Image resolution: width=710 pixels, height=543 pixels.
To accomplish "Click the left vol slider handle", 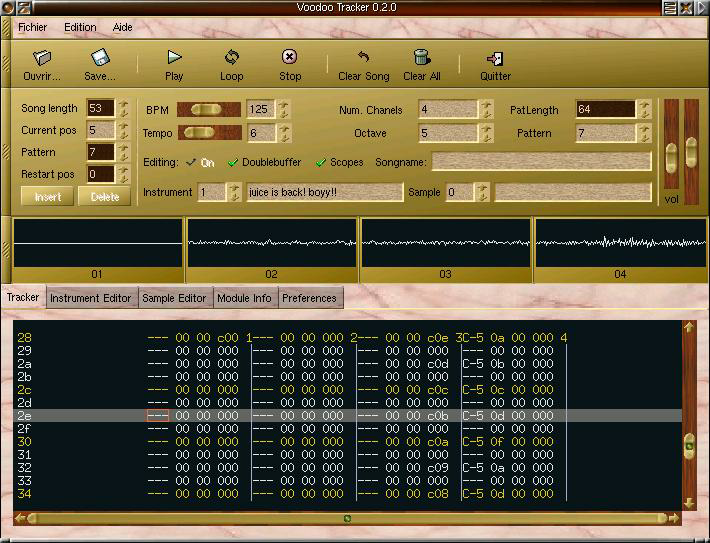I will [x=672, y=158].
